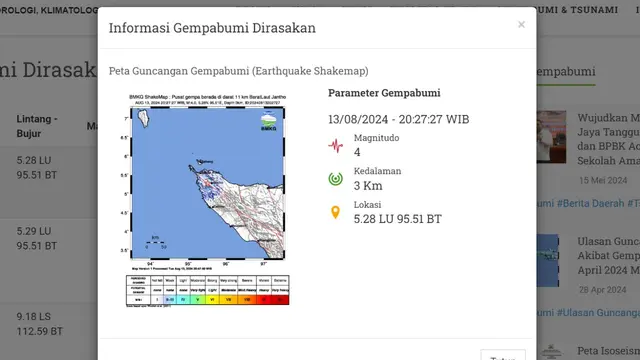640x360 pixels.
Task: Open the Wujudkan news article link in sidebar
Action: coord(608,139)
